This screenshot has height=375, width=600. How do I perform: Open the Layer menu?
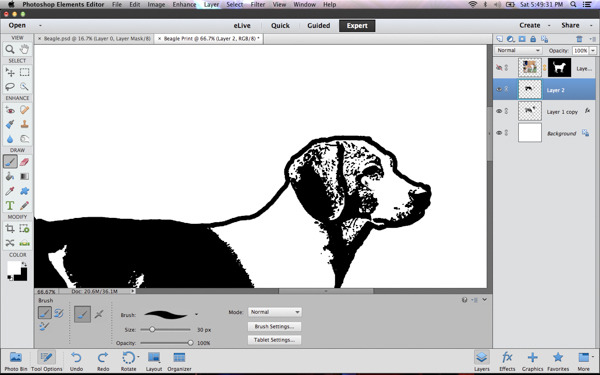211,5
